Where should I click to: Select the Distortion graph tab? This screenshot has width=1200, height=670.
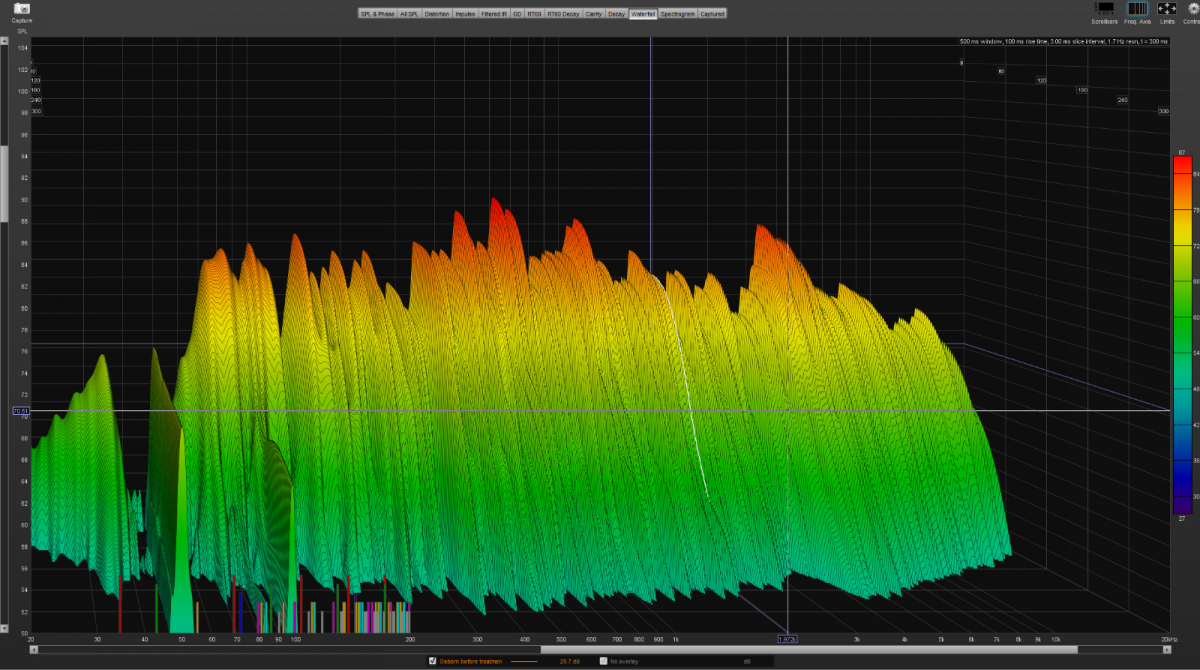click(x=437, y=14)
